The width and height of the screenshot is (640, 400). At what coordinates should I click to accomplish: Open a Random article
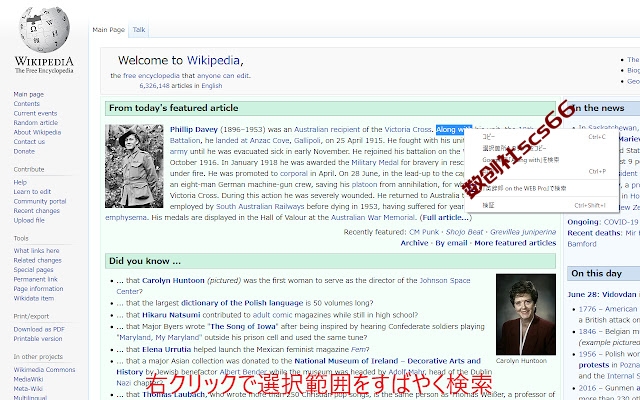[x=36, y=122]
